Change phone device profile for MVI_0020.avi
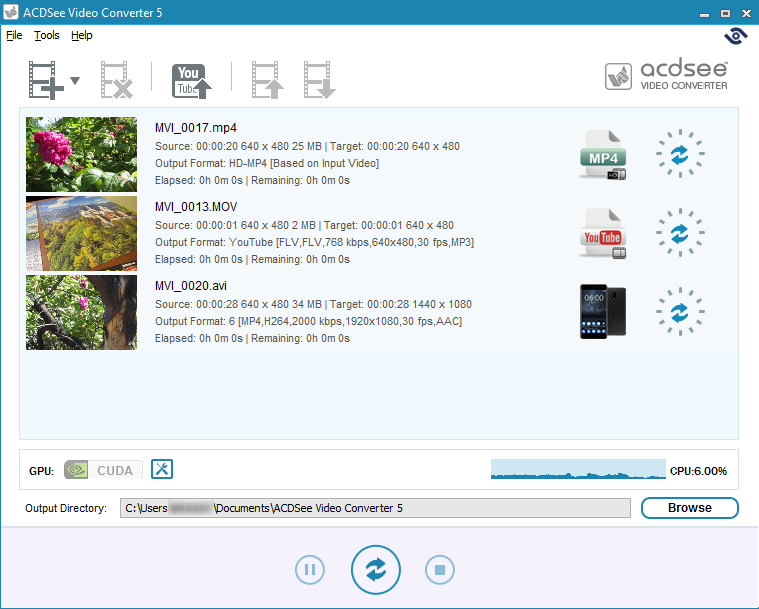The image size is (759, 609). (603, 312)
